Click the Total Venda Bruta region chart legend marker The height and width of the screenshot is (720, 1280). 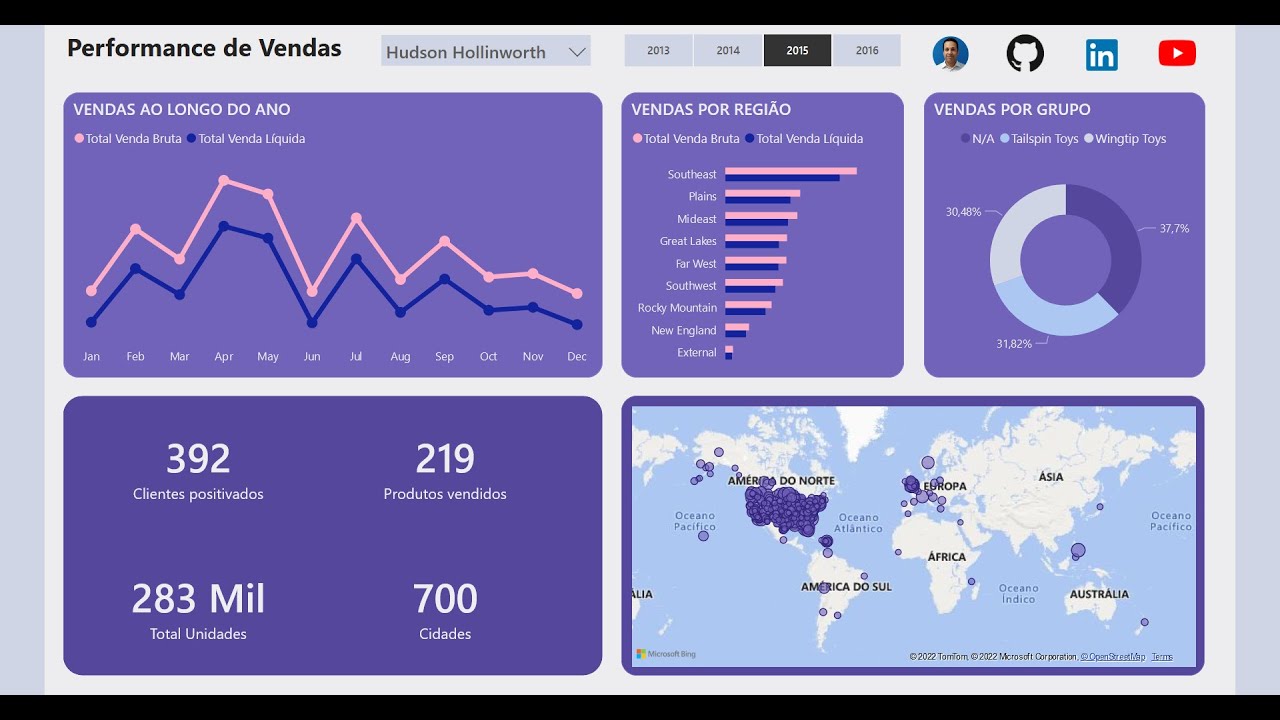pos(637,139)
